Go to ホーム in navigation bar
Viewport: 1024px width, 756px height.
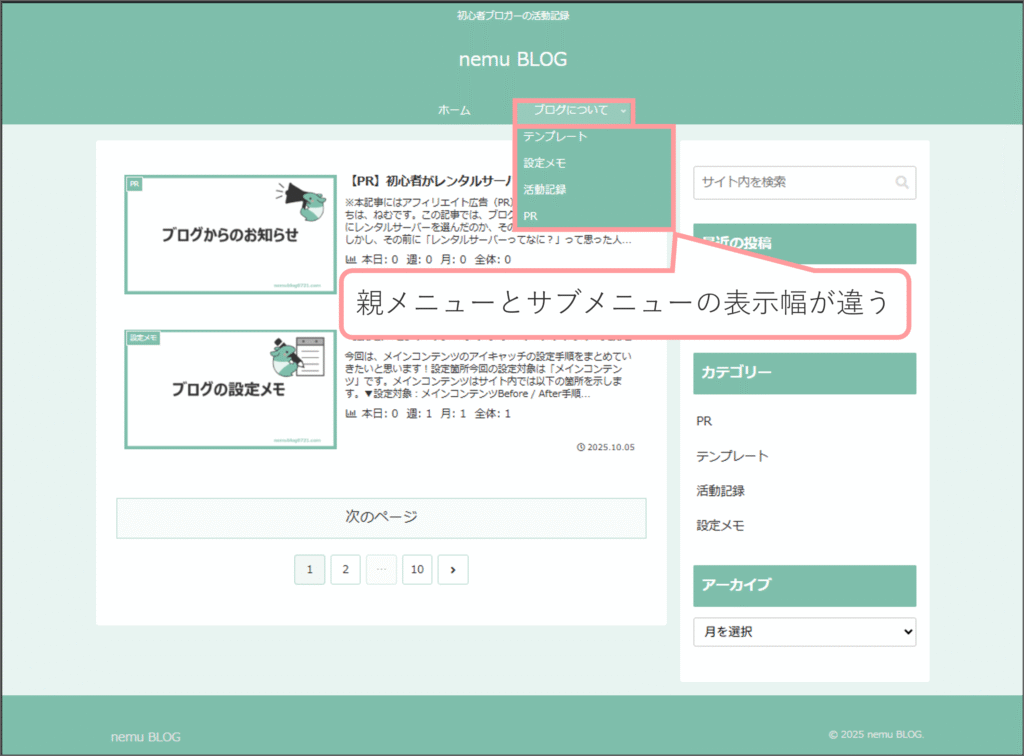454,111
